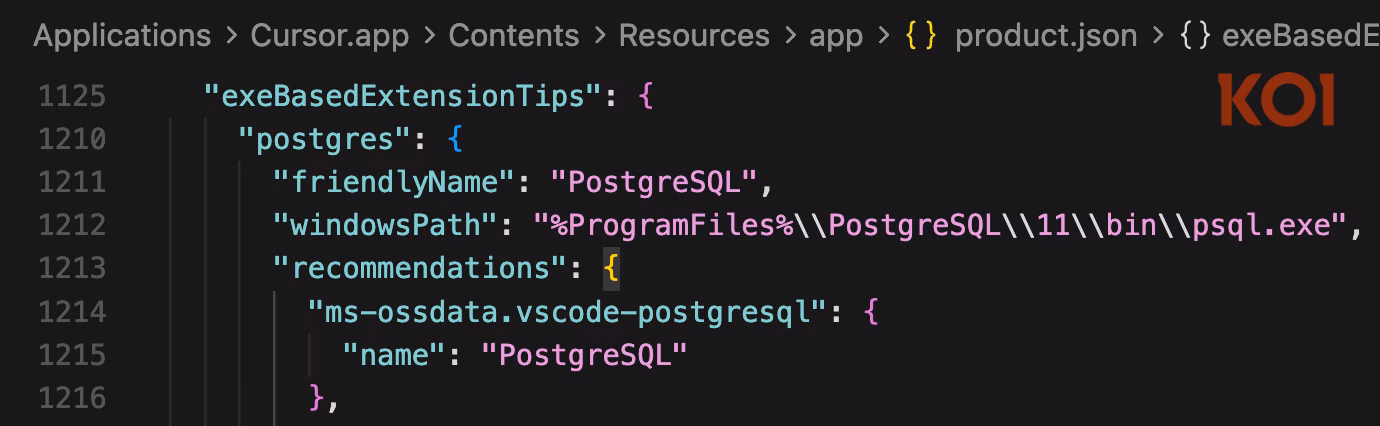This screenshot has width=1380, height=426.
Task: Click the exeBasedExtensionTips braces icon in breadcrumb
Action: [x=1196, y=36]
